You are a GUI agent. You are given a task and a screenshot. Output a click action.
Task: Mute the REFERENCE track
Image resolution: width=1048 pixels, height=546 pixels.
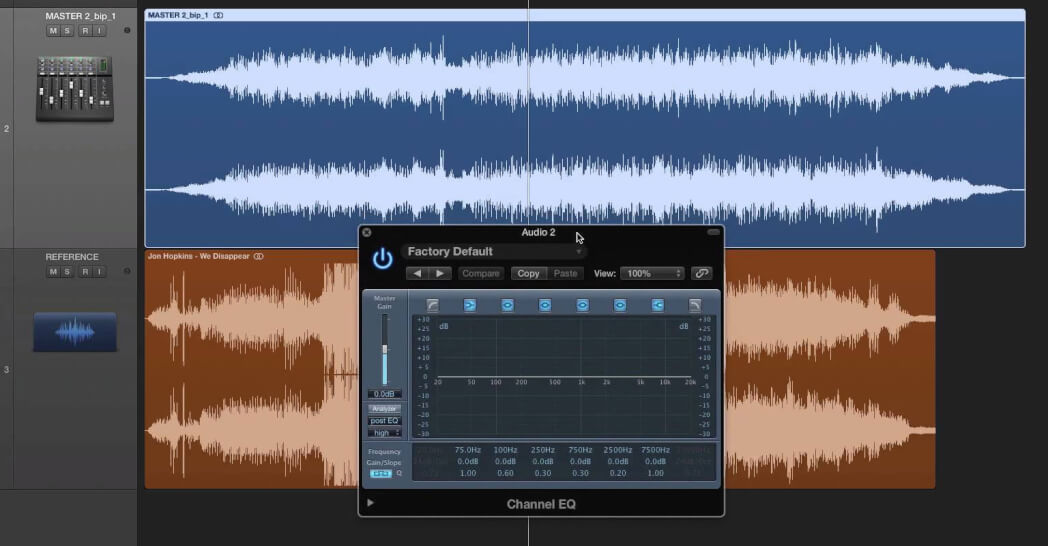[53, 272]
